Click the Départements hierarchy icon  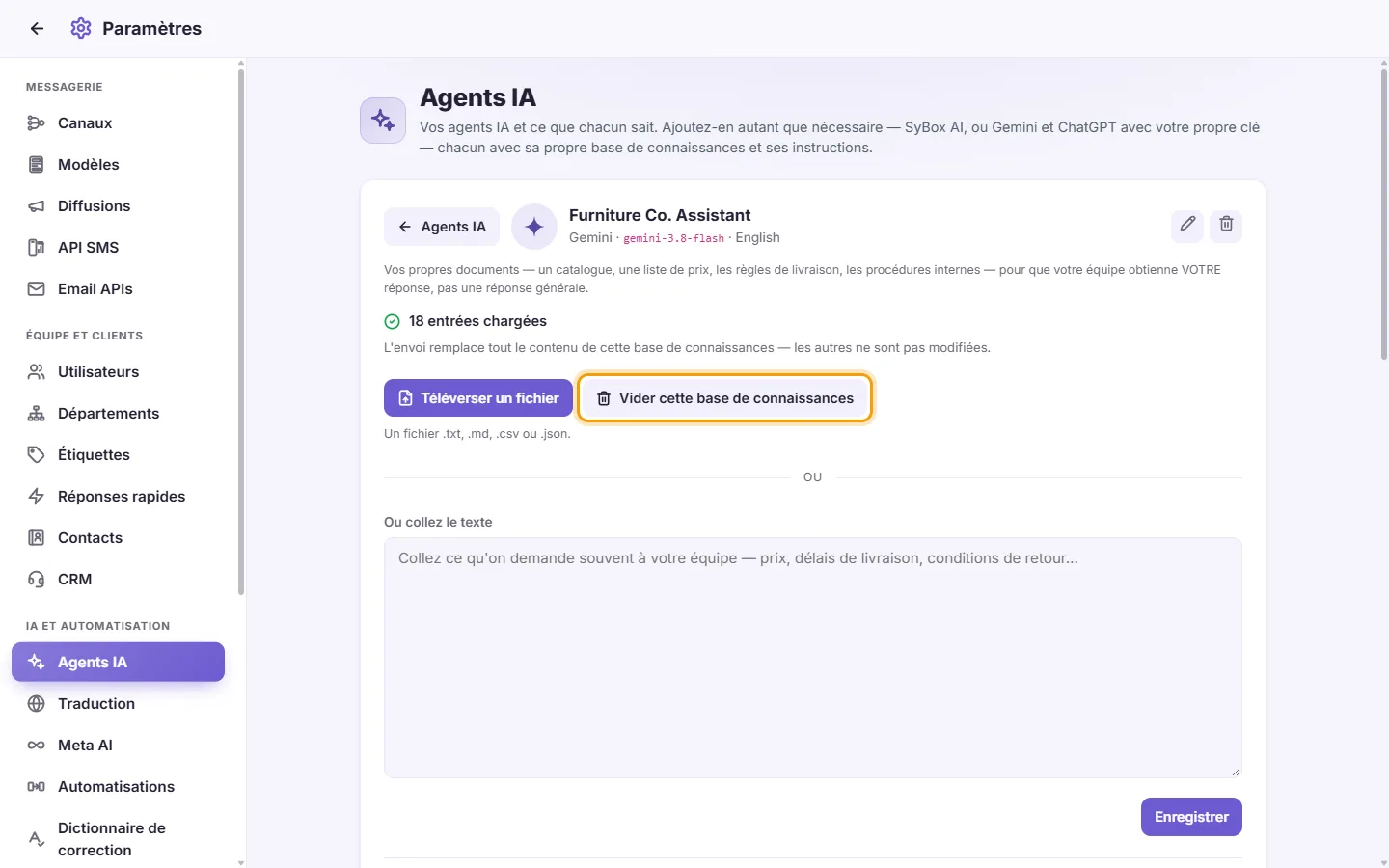(x=37, y=414)
